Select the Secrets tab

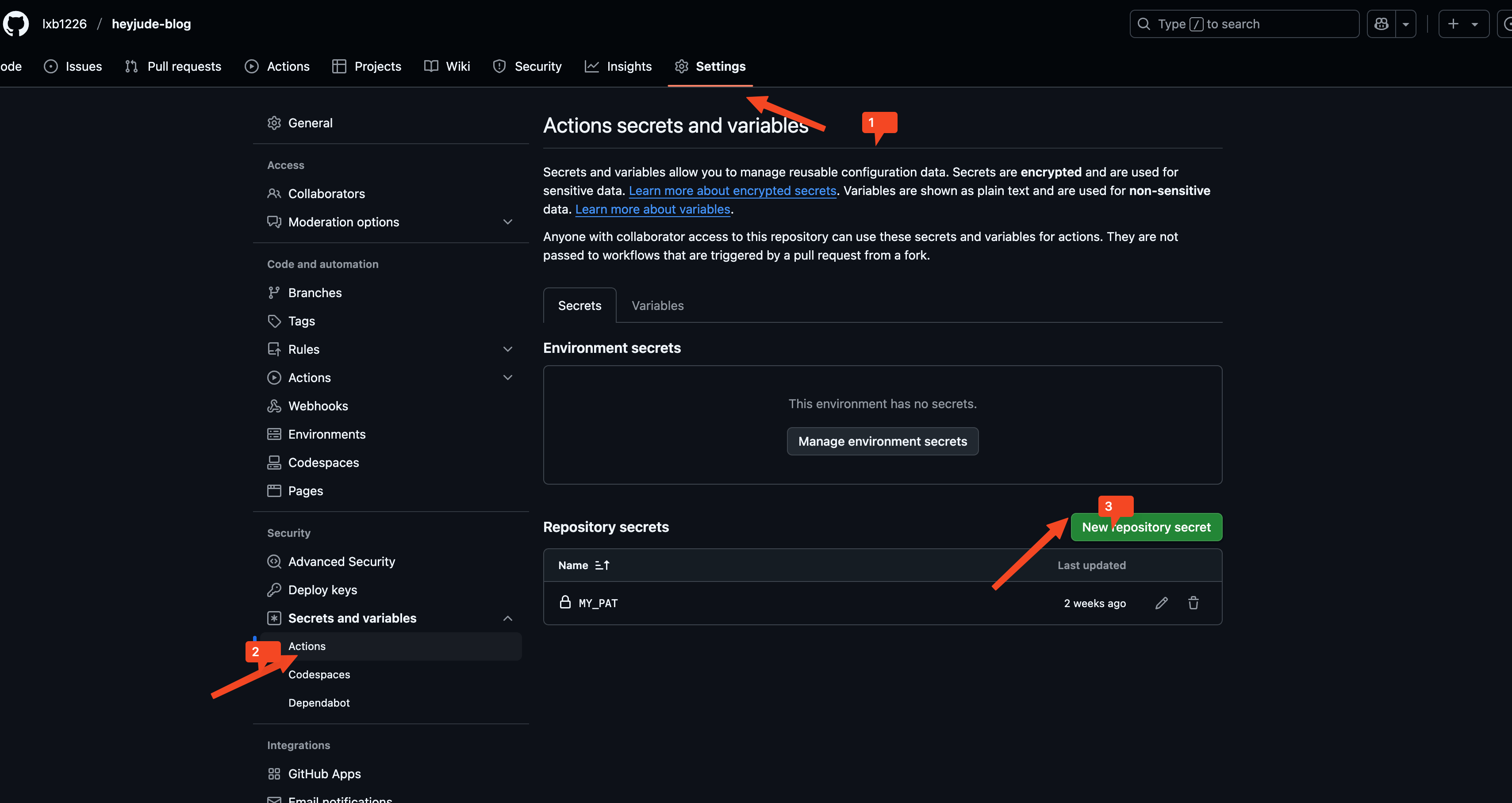click(580, 306)
